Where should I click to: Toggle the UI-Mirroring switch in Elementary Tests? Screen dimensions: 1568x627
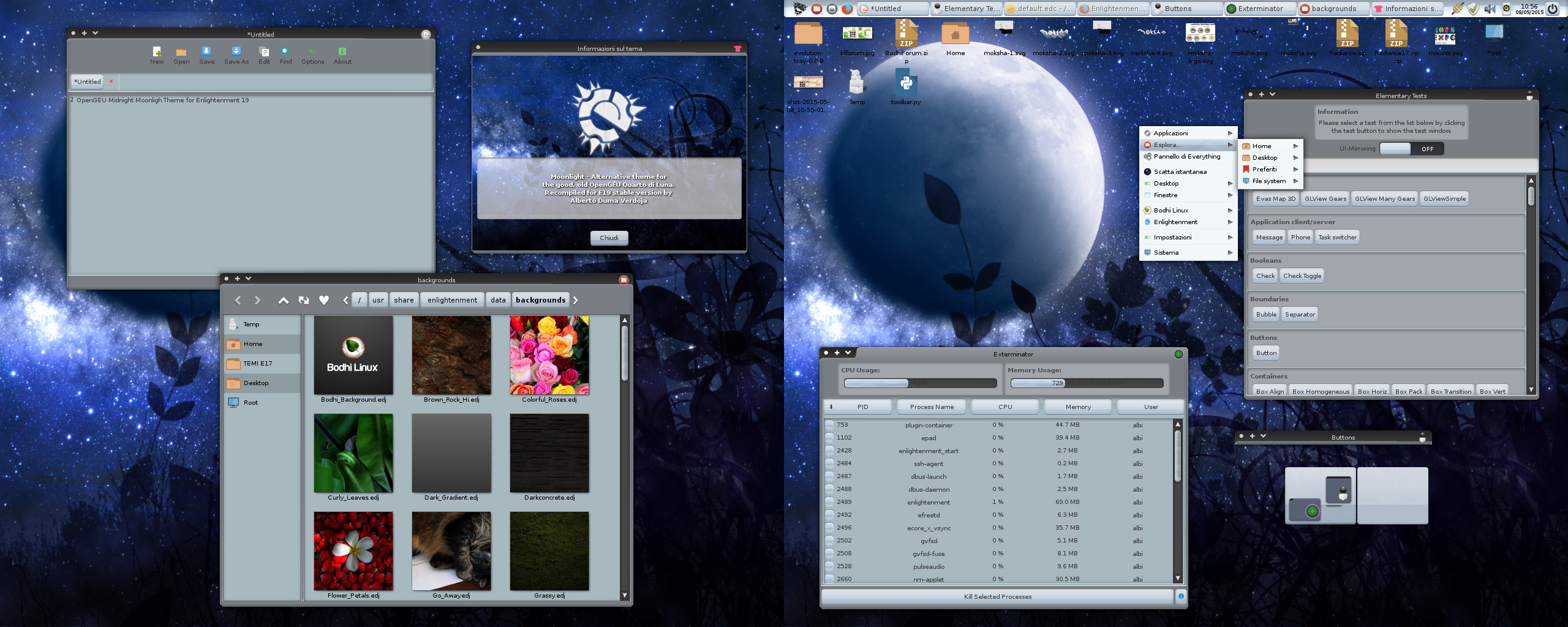(x=1411, y=149)
